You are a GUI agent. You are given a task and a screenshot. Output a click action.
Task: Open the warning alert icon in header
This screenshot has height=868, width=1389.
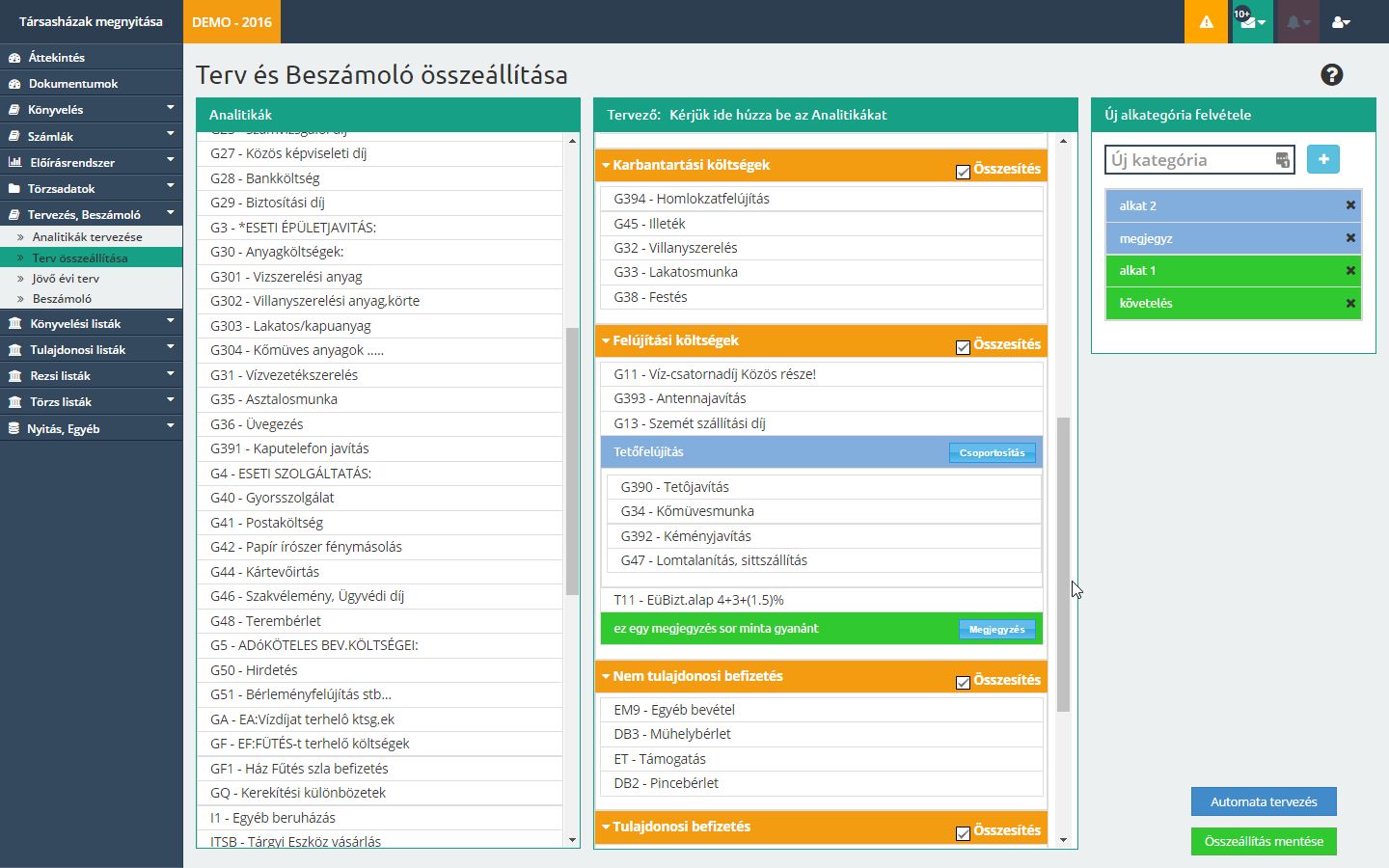tap(1206, 21)
